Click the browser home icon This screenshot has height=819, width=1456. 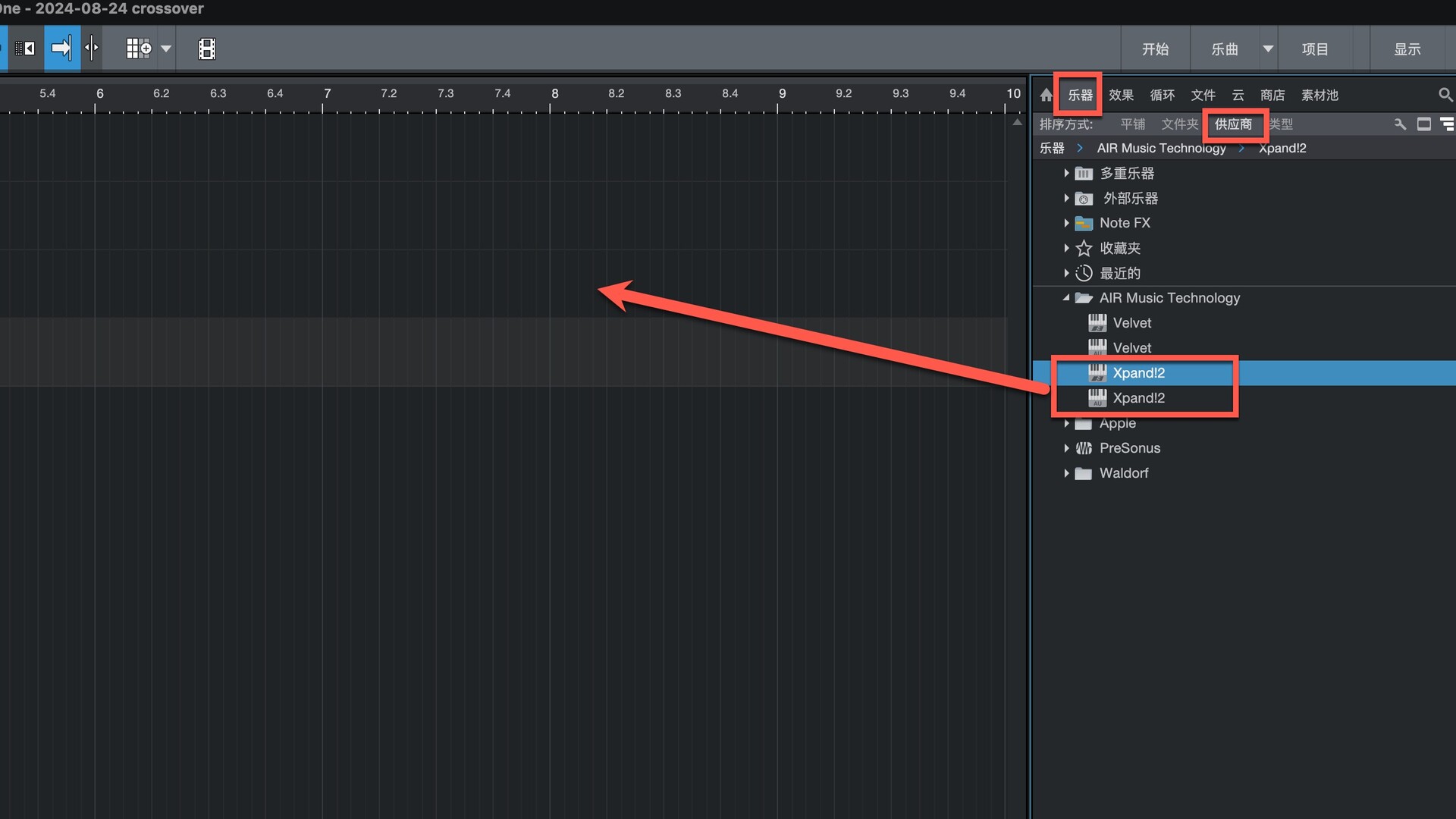click(1046, 95)
